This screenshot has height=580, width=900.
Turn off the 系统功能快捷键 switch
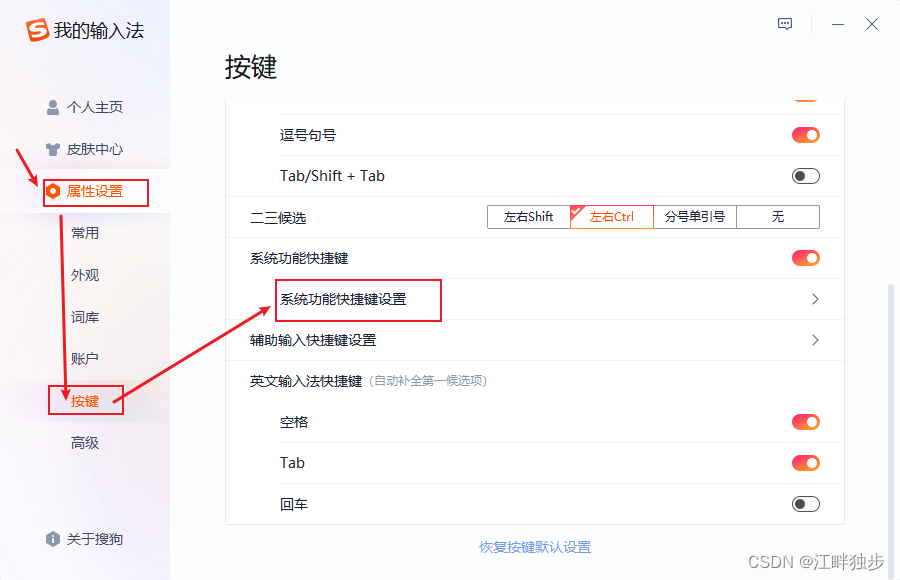[x=806, y=257]
